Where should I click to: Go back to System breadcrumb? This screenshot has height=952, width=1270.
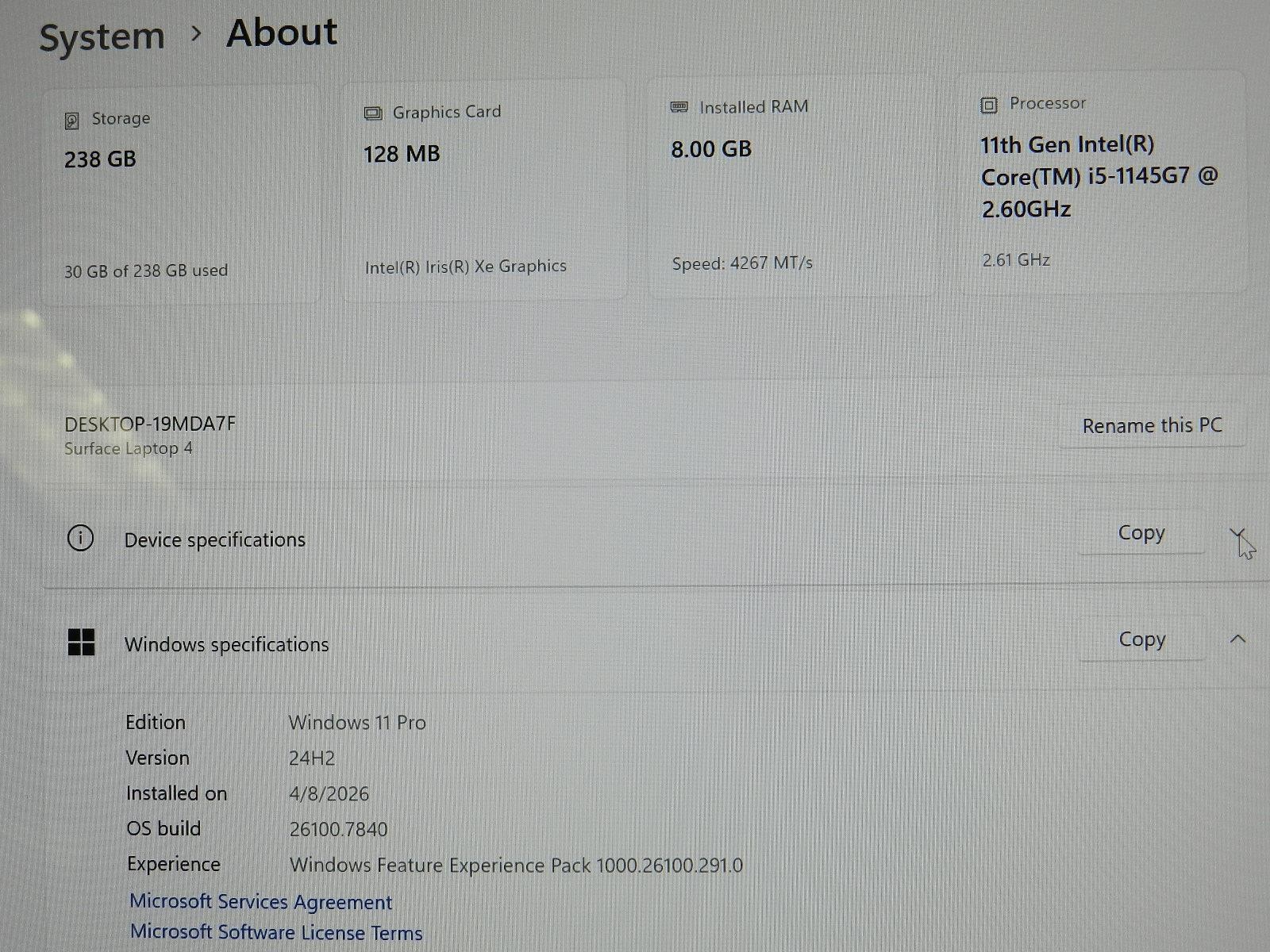pyautogui.click(x=102, y=36)
